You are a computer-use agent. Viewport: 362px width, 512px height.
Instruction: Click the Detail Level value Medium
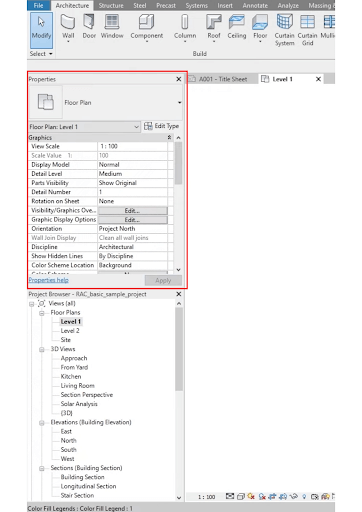coord(133,174)
